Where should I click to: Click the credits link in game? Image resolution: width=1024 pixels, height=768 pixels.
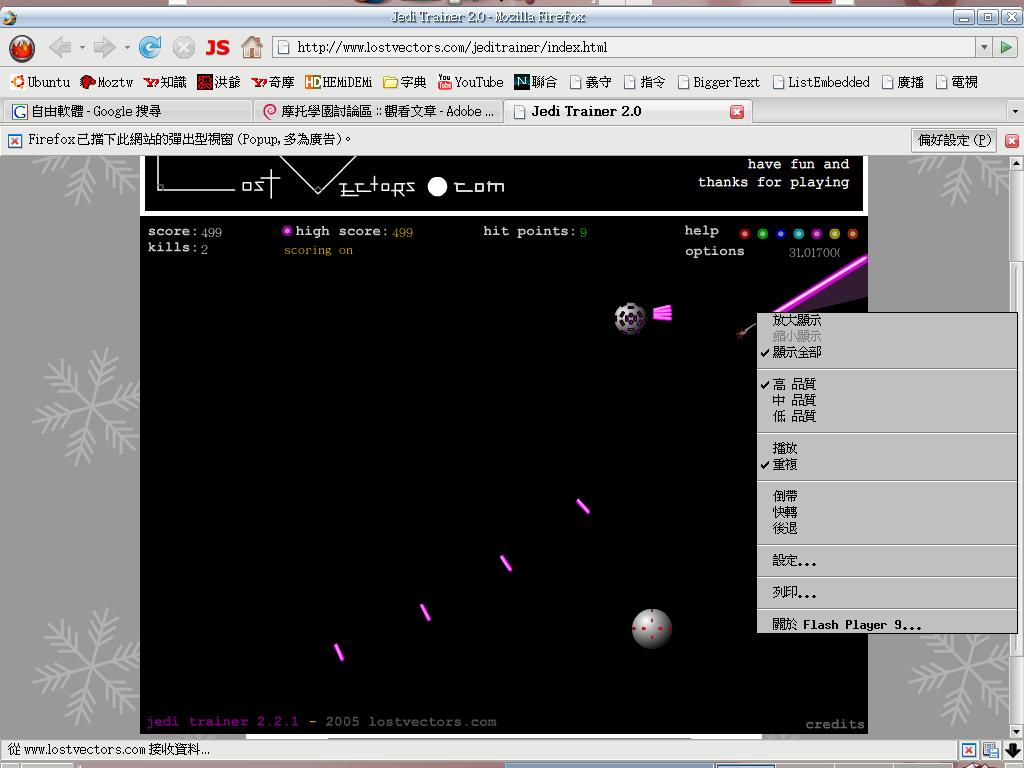(x=835, y=724)
